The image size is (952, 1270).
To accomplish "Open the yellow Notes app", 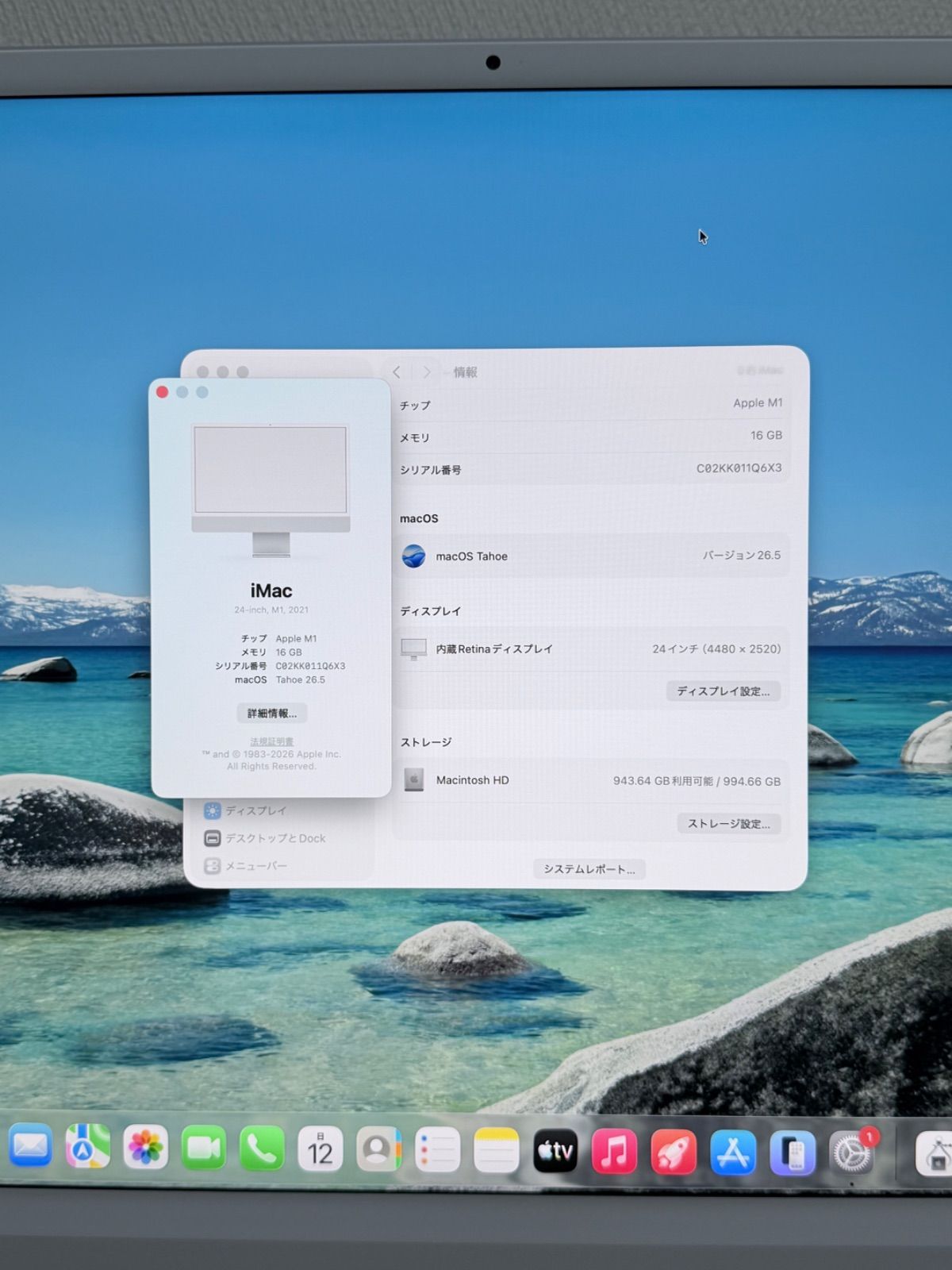I will pos(497,1151).
